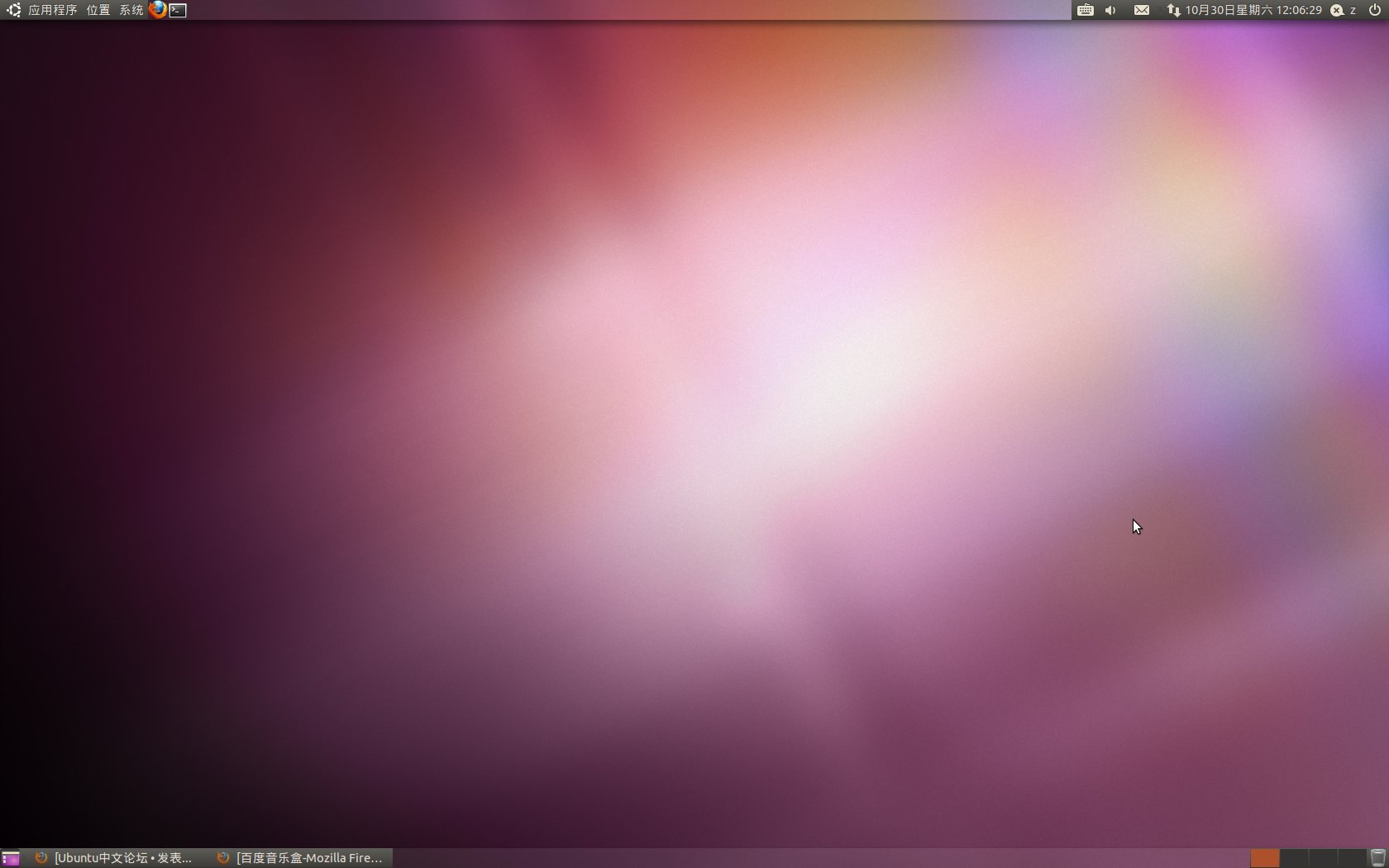This screenshot has height=868, width=1389.
Task: Switch to the fourth workspace
Action: pyautogui.click(x=1352, y=858)
